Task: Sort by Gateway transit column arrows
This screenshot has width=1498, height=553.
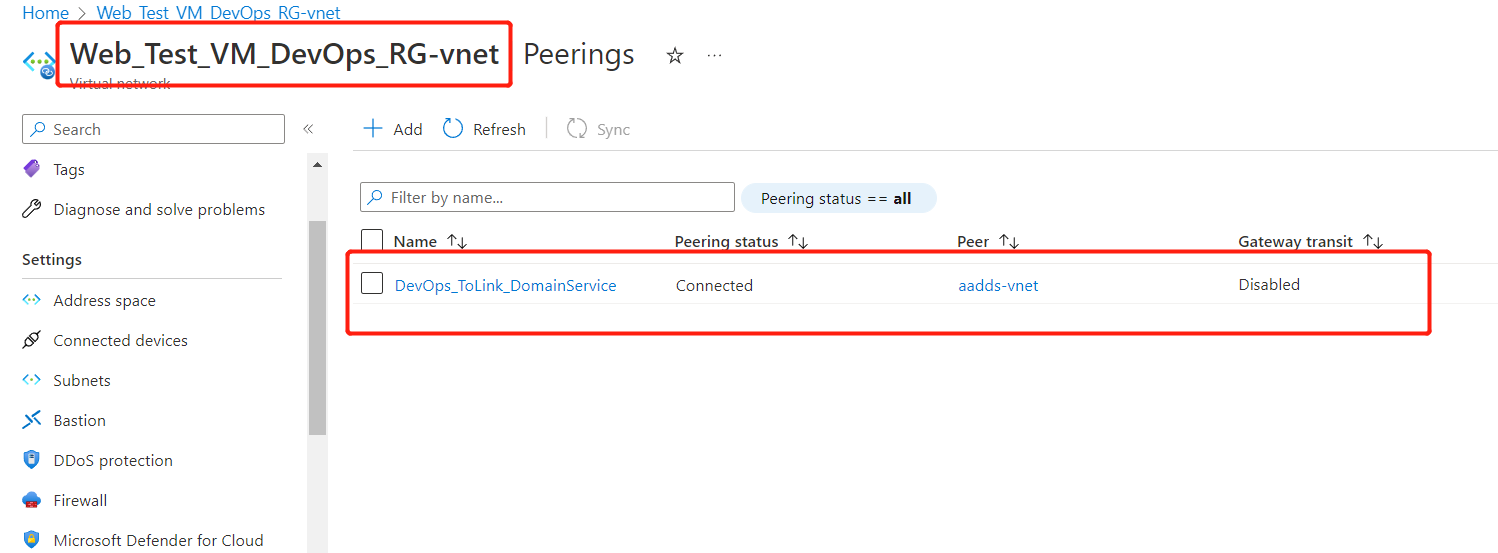Action: tap(1373, 241)
